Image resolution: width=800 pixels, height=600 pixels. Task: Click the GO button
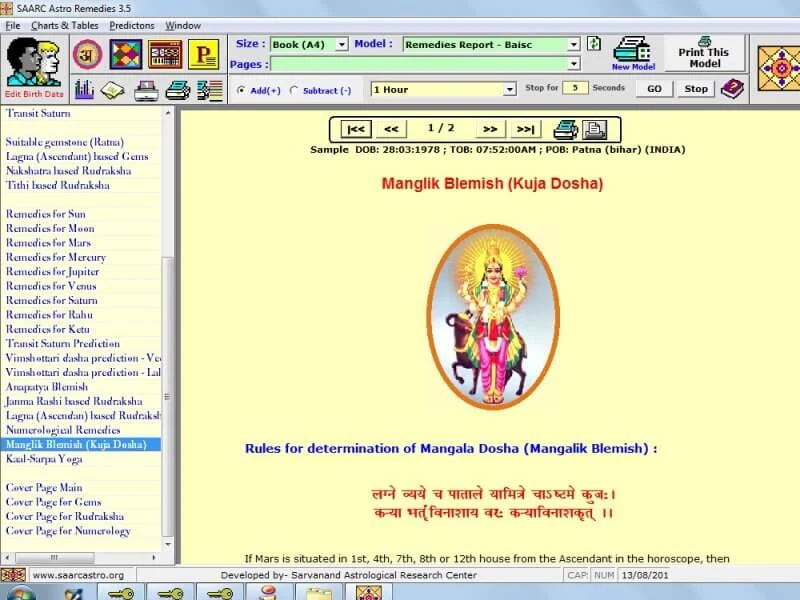(654, 89)
